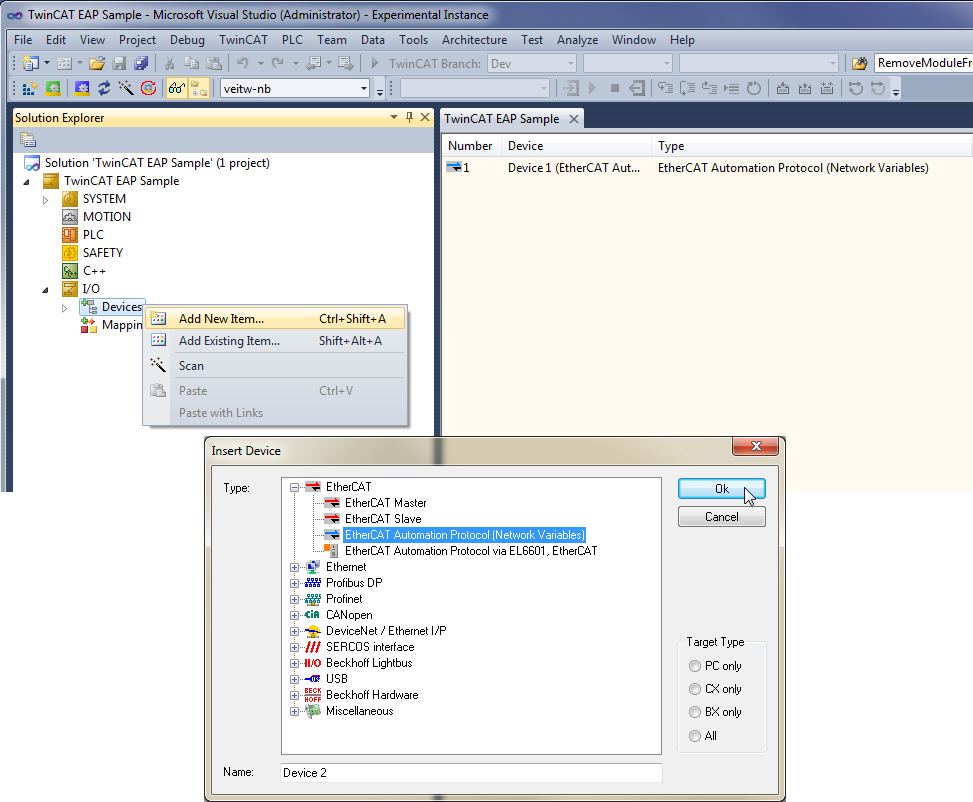973x802 pixels.
Task: Open the veitw-nb target system dropdown
Action: coord(364,89)
